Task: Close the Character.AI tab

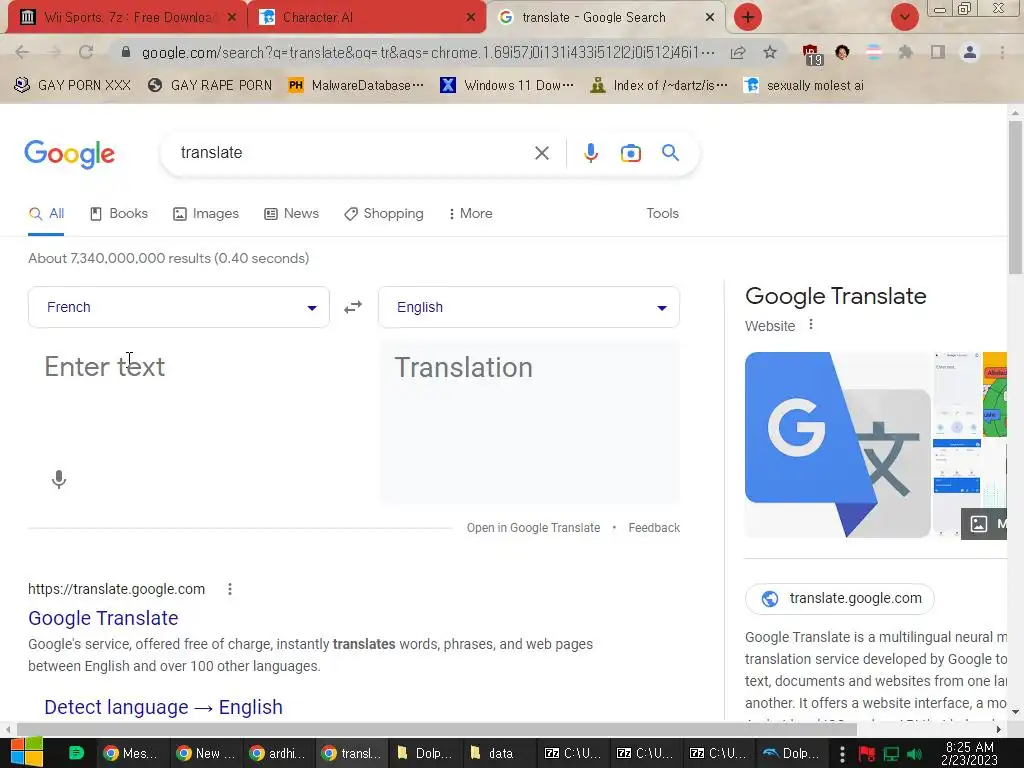Action: (470, 18)
